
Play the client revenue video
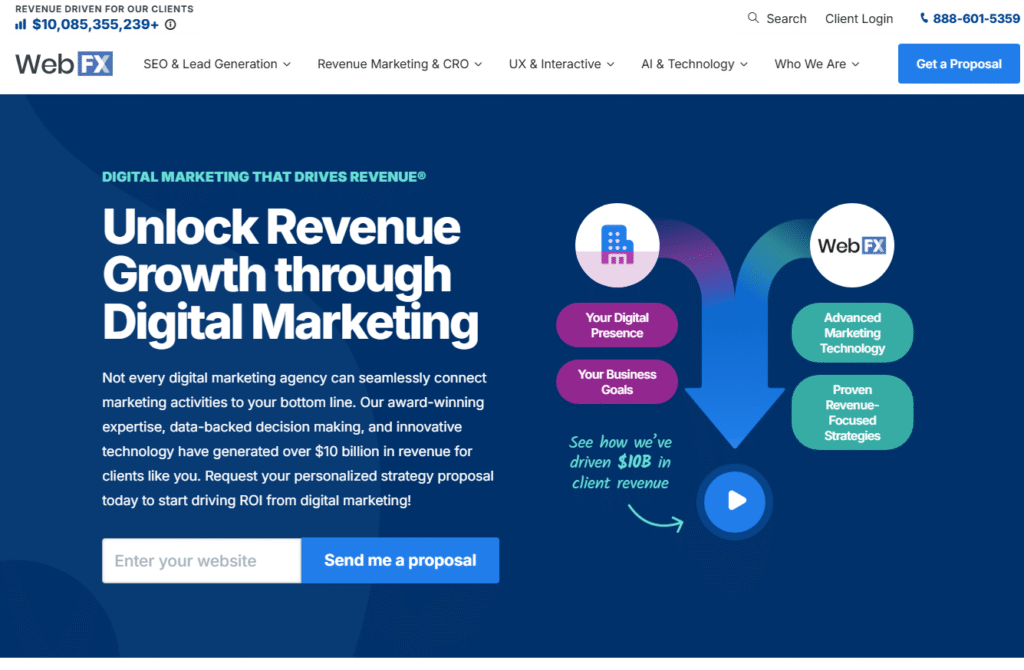click(735, 501)
